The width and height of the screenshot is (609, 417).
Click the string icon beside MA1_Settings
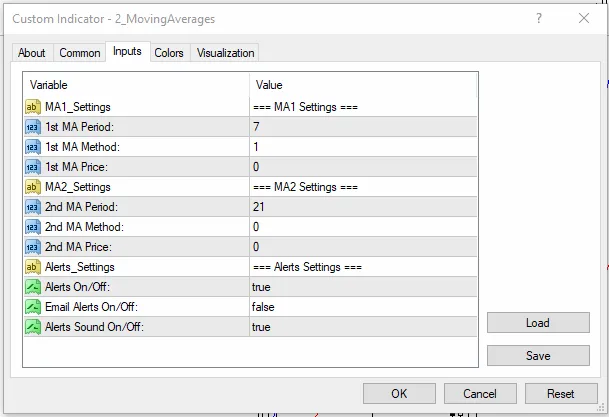33,107
